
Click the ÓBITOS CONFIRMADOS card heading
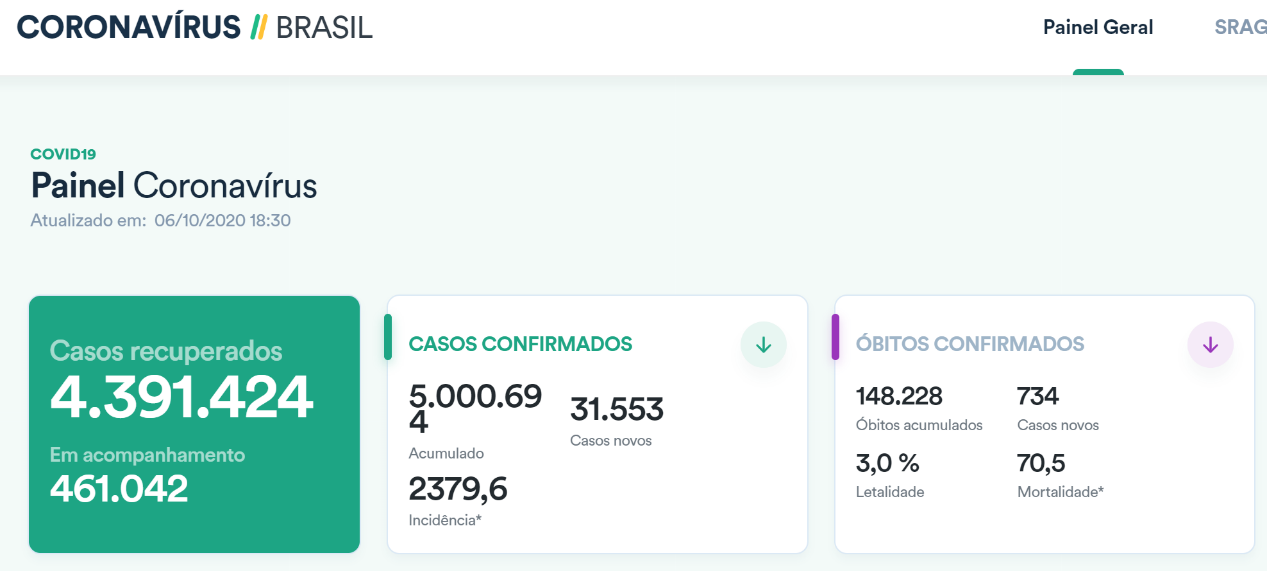point(970,344)
